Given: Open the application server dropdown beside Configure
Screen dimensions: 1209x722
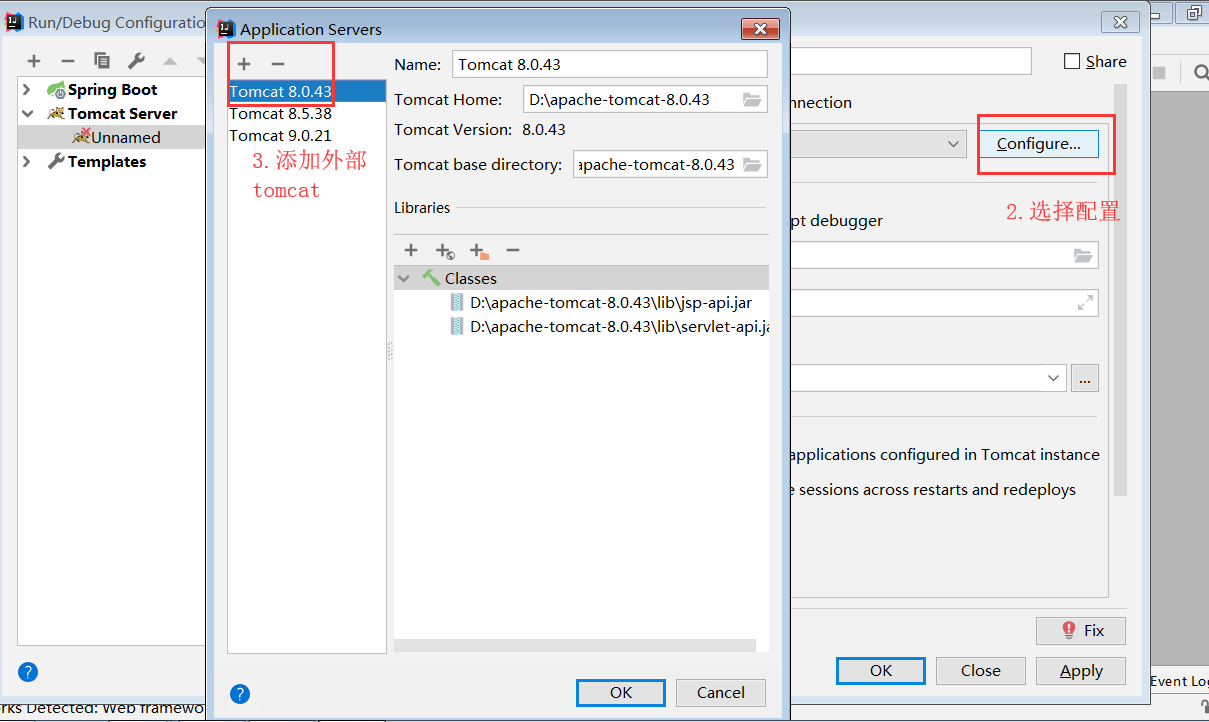Looking at the screenshot, I should pos(953,144).
